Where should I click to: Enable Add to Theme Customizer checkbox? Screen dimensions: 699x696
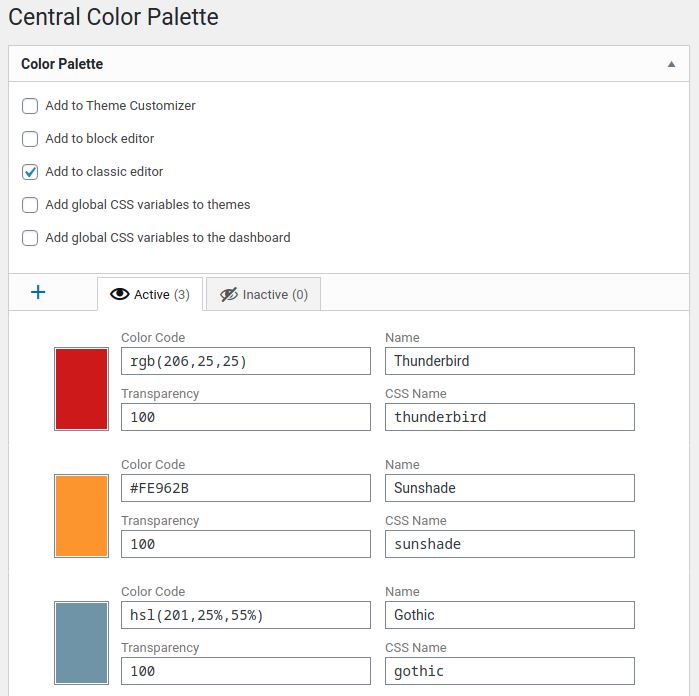(x=30, y=106)
